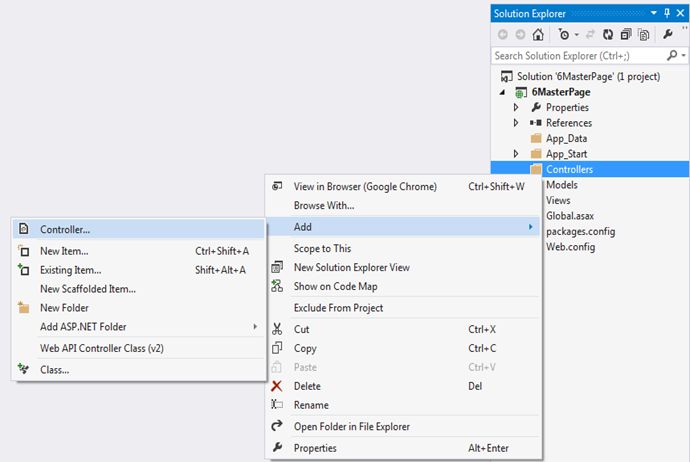Expand the App_Start folder

click(x=516, y=154)
